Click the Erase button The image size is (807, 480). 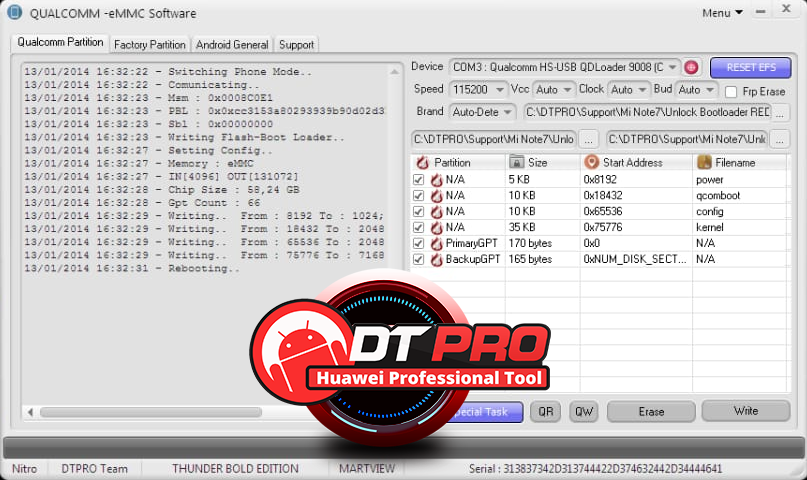tap(651, 412)
